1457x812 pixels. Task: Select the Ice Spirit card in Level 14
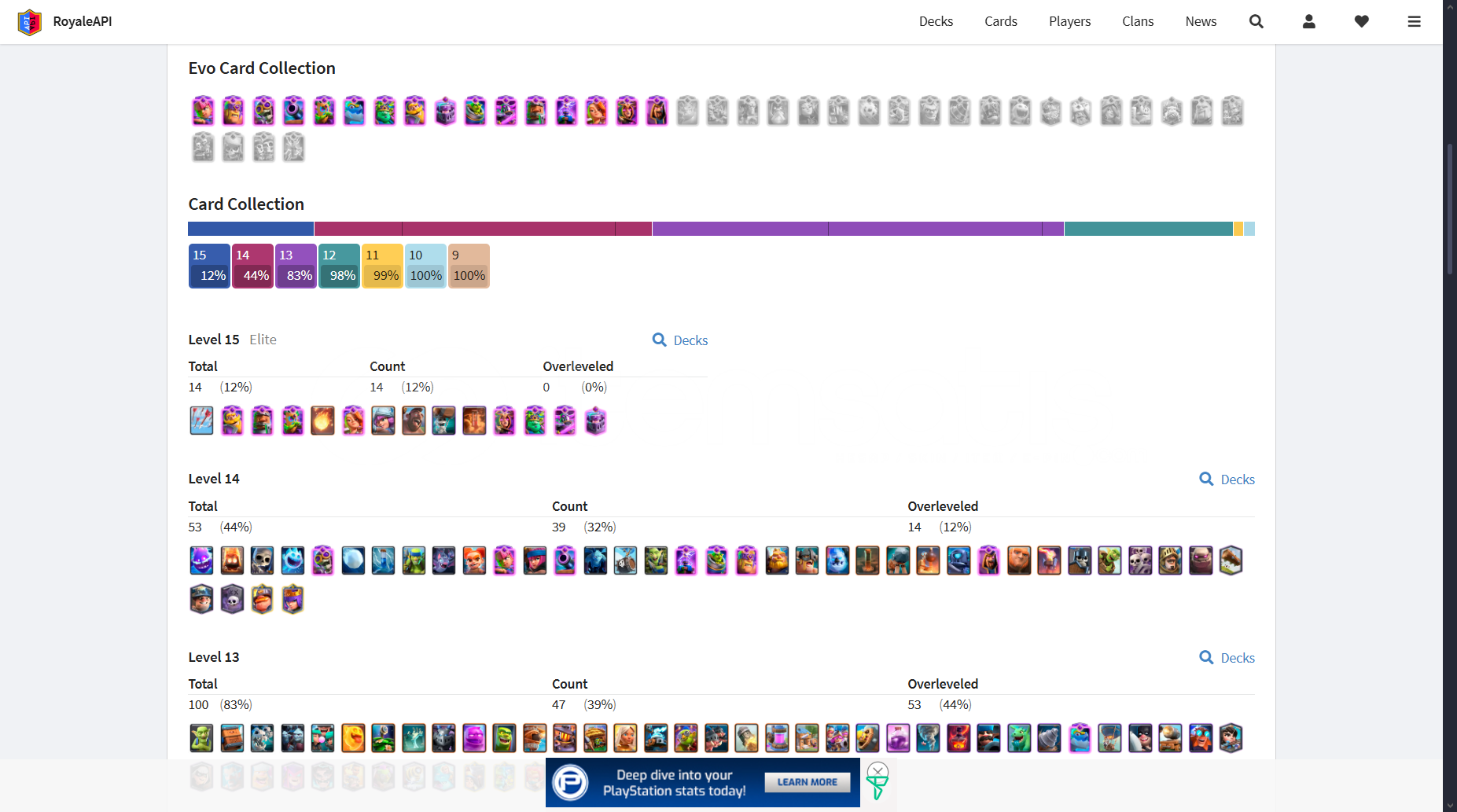coord(293,560)
